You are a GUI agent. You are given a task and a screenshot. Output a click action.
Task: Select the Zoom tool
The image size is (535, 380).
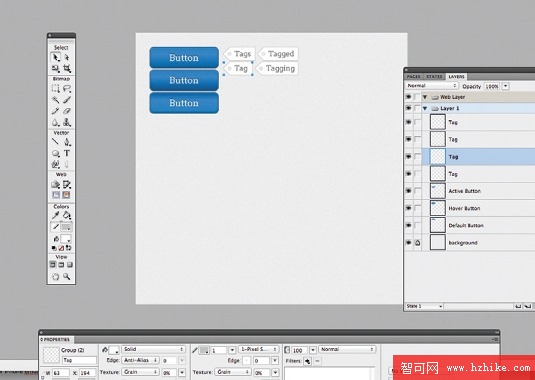(67, 277)
